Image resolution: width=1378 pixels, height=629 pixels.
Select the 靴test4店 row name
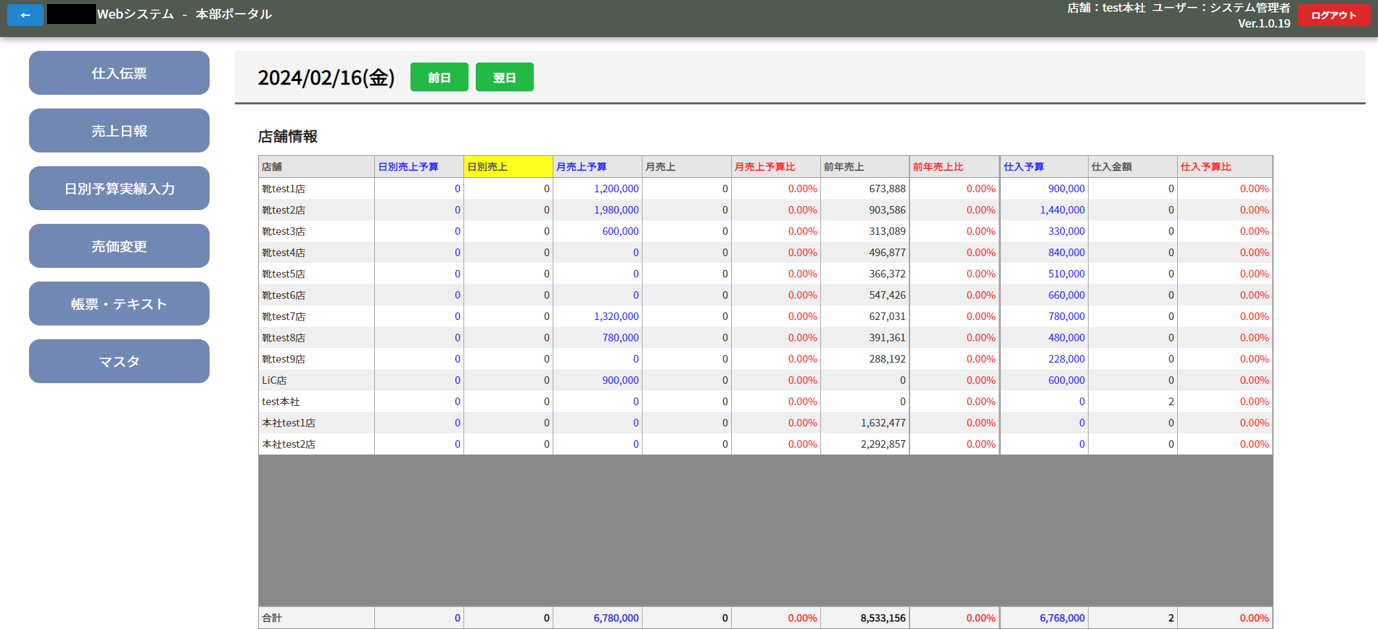(x=284, y=253)
